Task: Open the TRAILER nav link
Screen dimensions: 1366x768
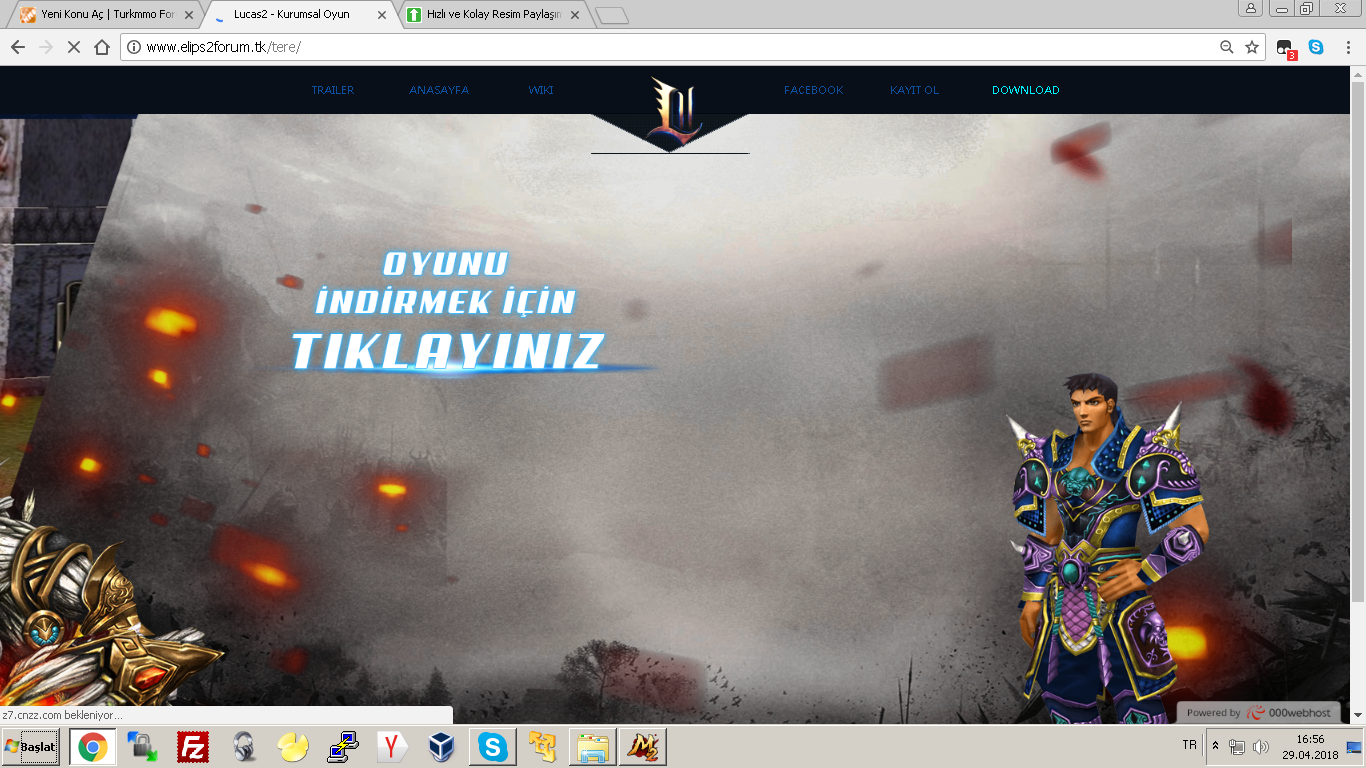Action: coord(333,90)
